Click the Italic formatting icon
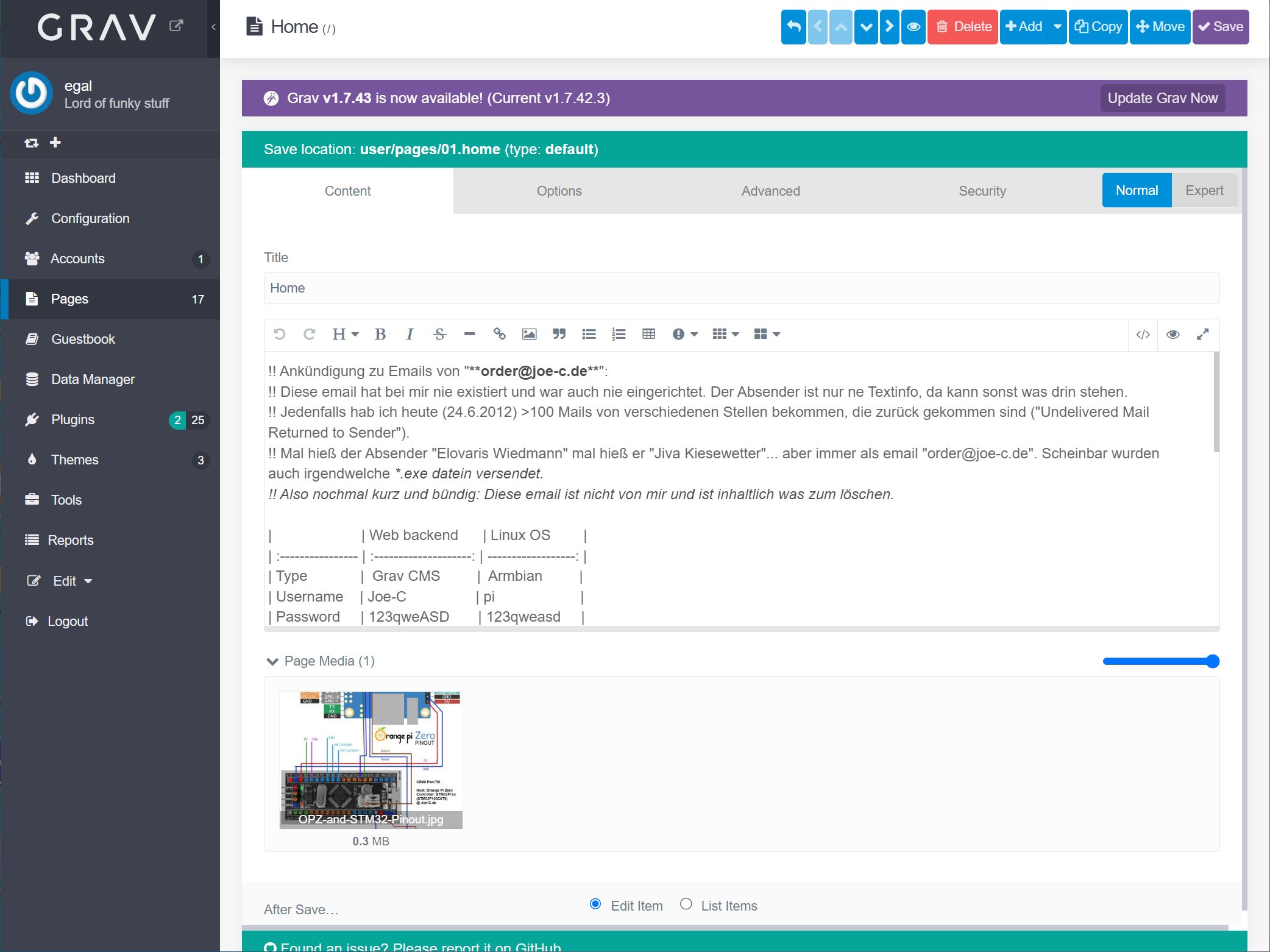The image size is (1270, 952). coord(410,334)
